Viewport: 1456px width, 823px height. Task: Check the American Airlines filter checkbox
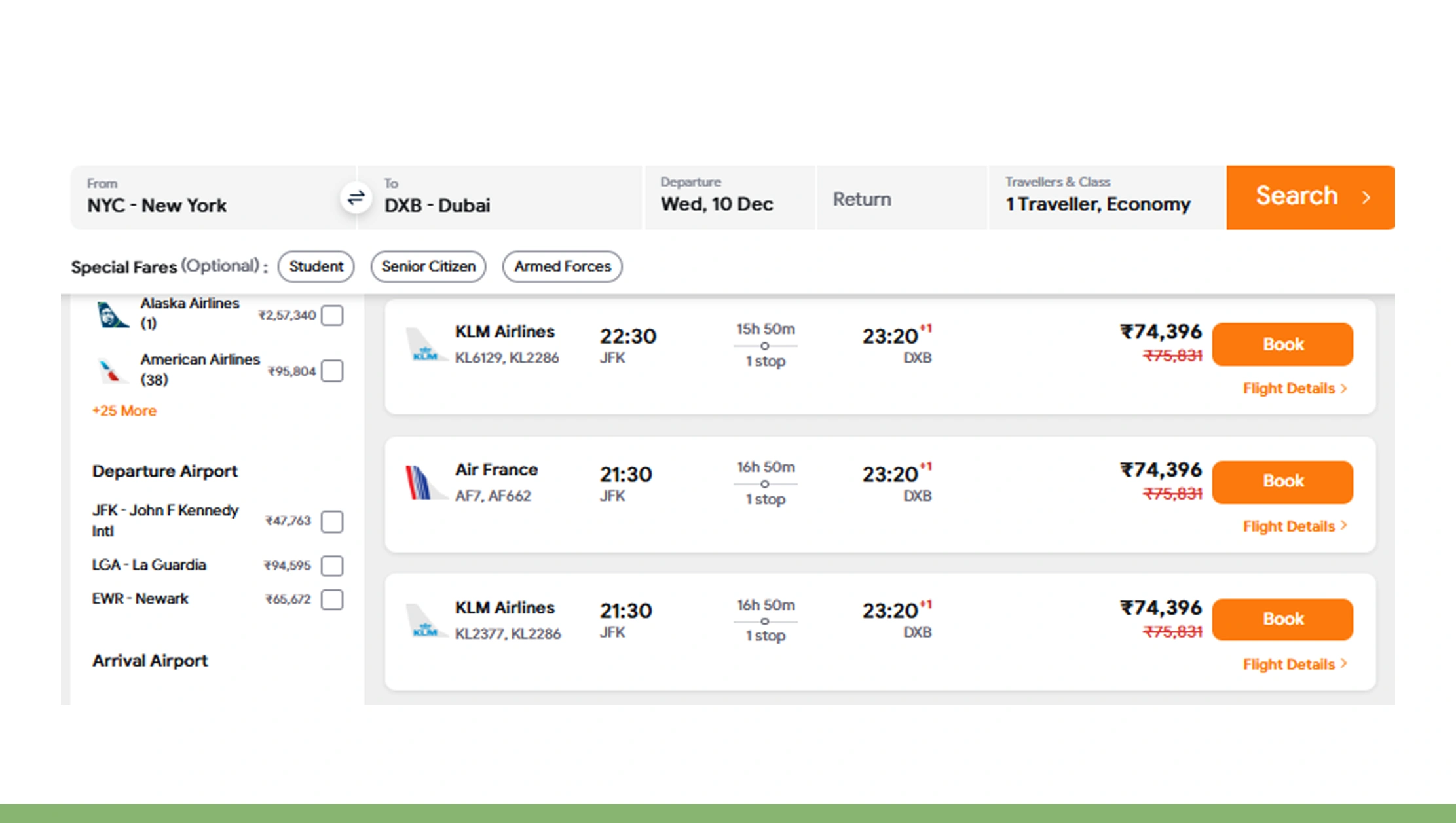333,371
